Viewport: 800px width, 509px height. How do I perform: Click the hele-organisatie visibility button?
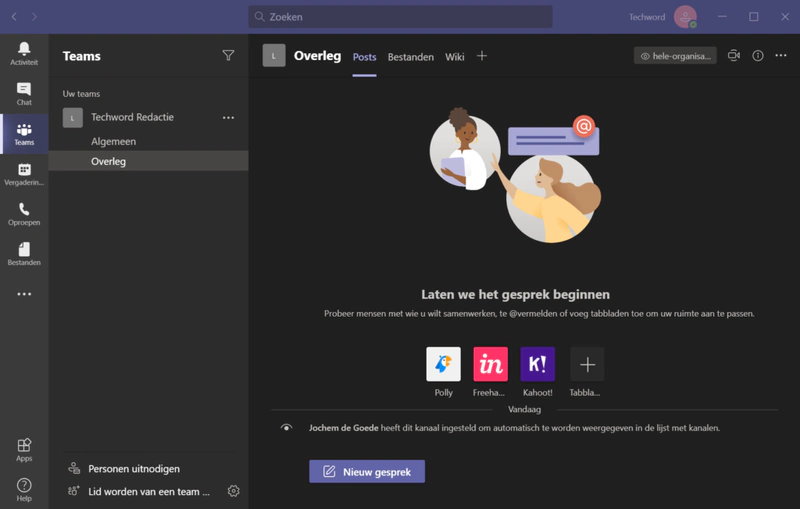click(x=675, y=56)
